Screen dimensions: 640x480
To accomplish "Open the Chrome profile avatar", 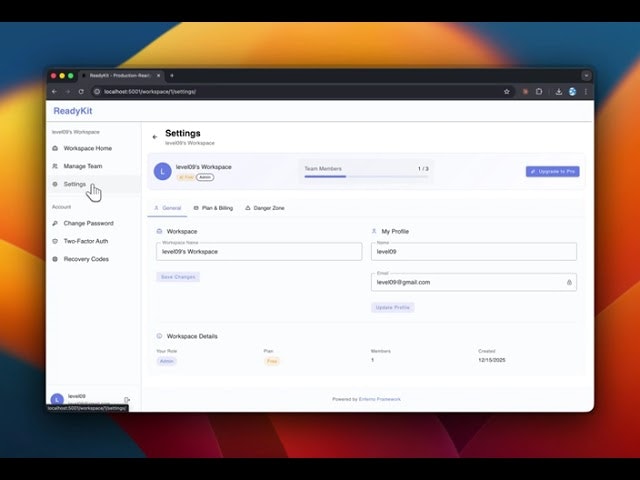I will 572,92.
